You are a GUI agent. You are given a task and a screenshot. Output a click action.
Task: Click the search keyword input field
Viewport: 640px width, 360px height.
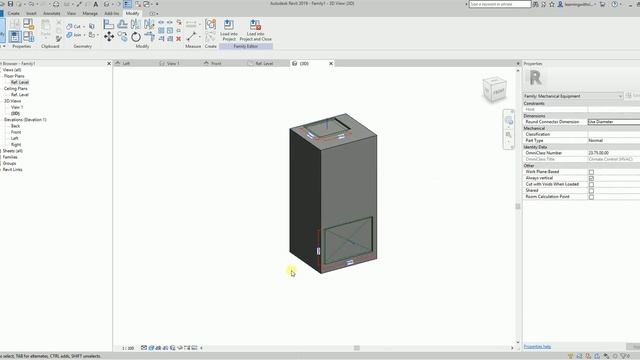pos(500,4)
